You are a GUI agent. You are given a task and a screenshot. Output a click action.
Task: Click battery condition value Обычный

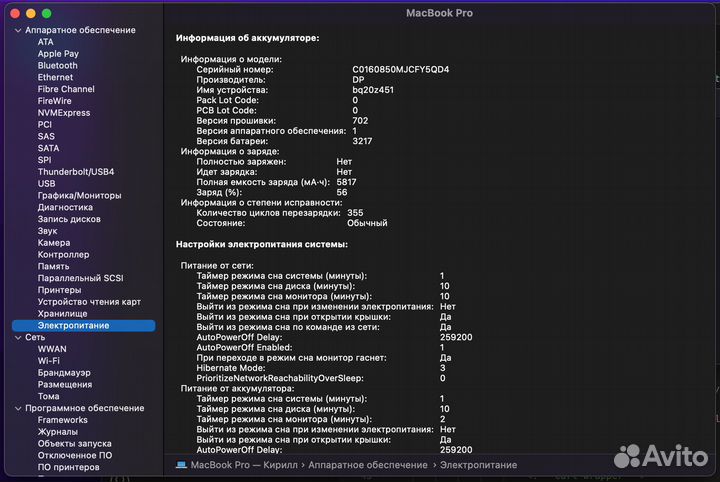[x=367, y=223]
